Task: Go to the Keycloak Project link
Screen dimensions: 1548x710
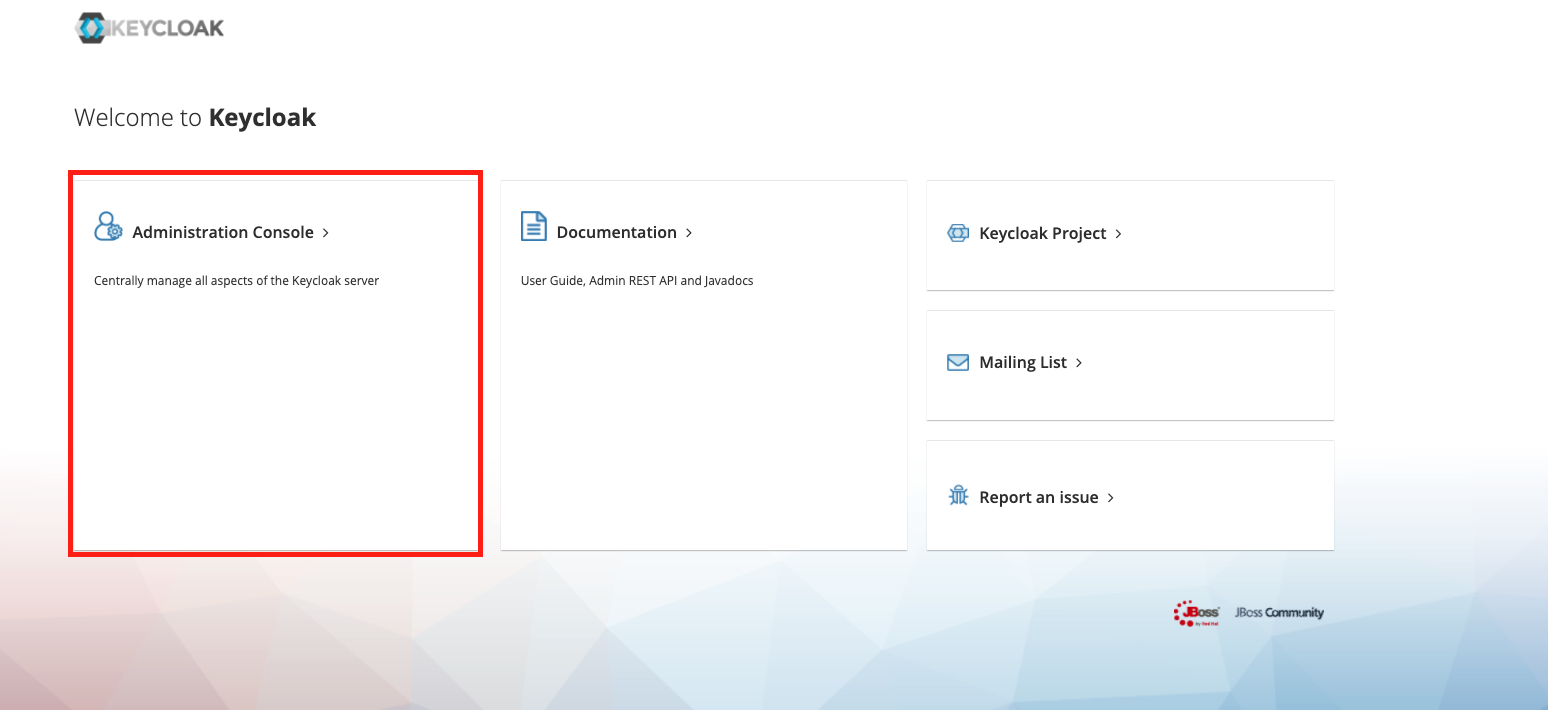Action: point(1042,233)
